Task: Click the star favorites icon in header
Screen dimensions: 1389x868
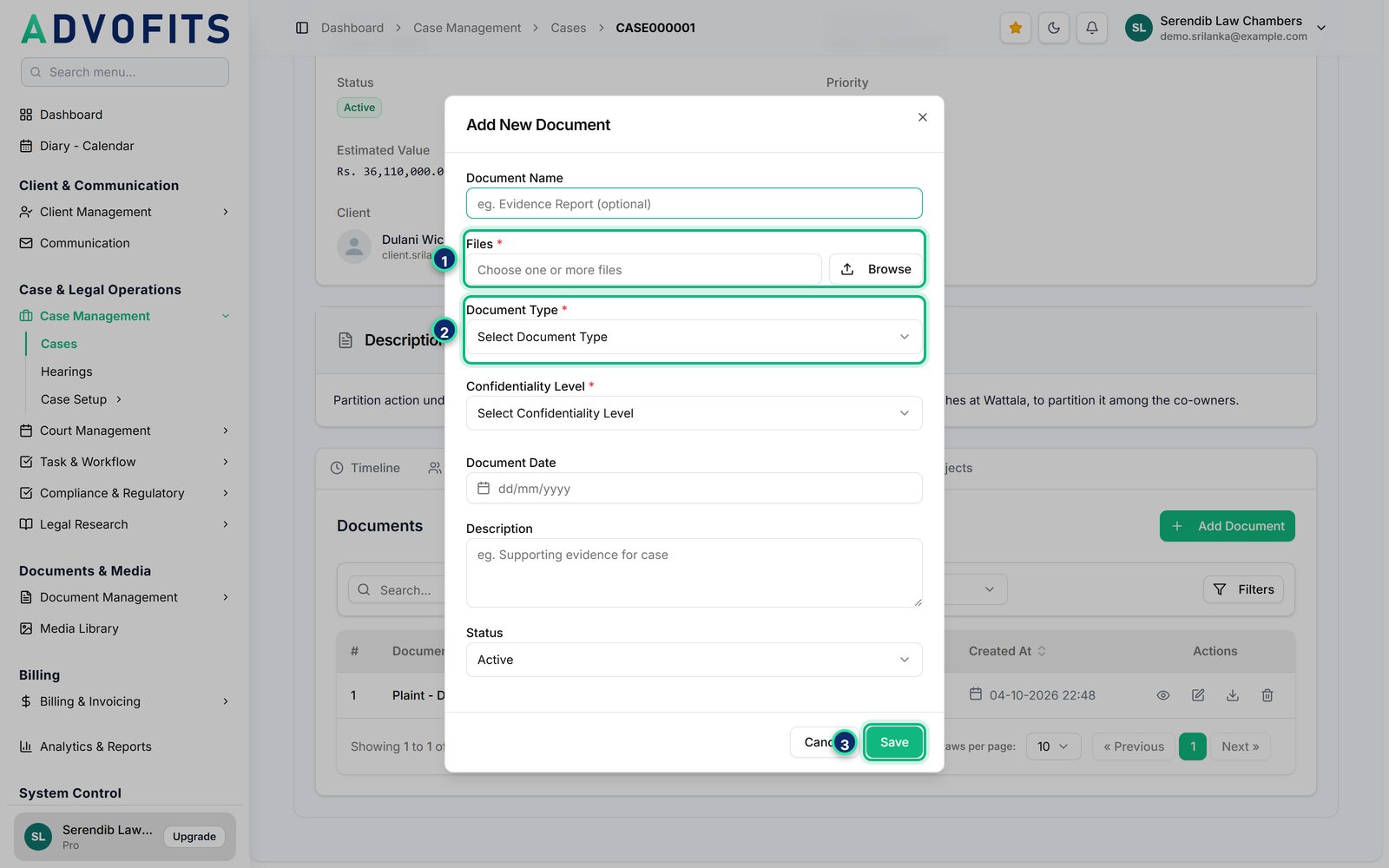Action: (x=1015, y=28)
